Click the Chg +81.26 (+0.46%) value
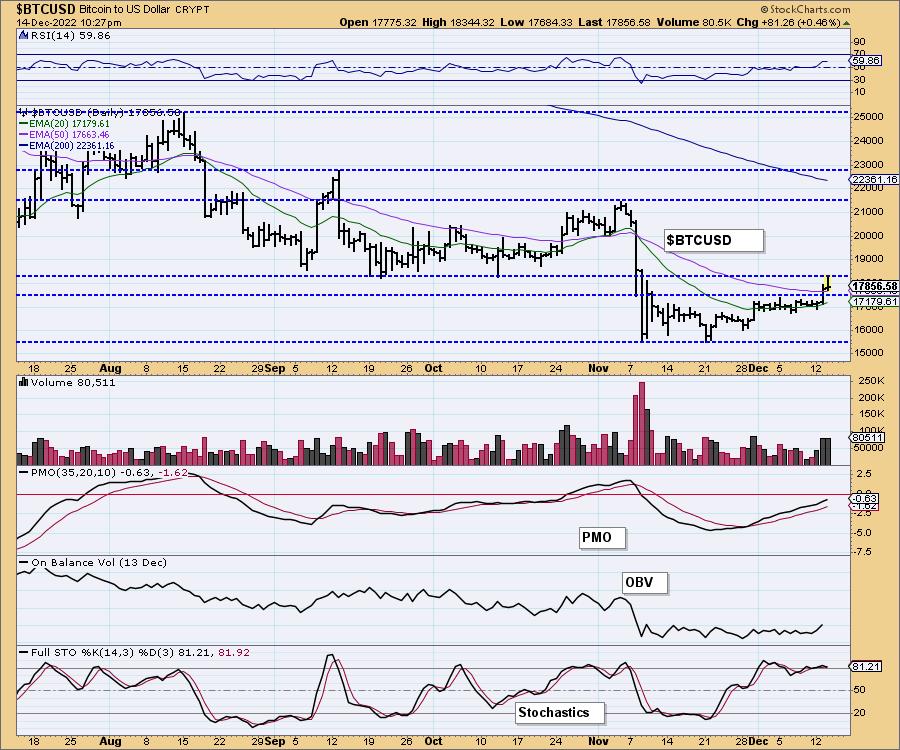 point(789,22)
